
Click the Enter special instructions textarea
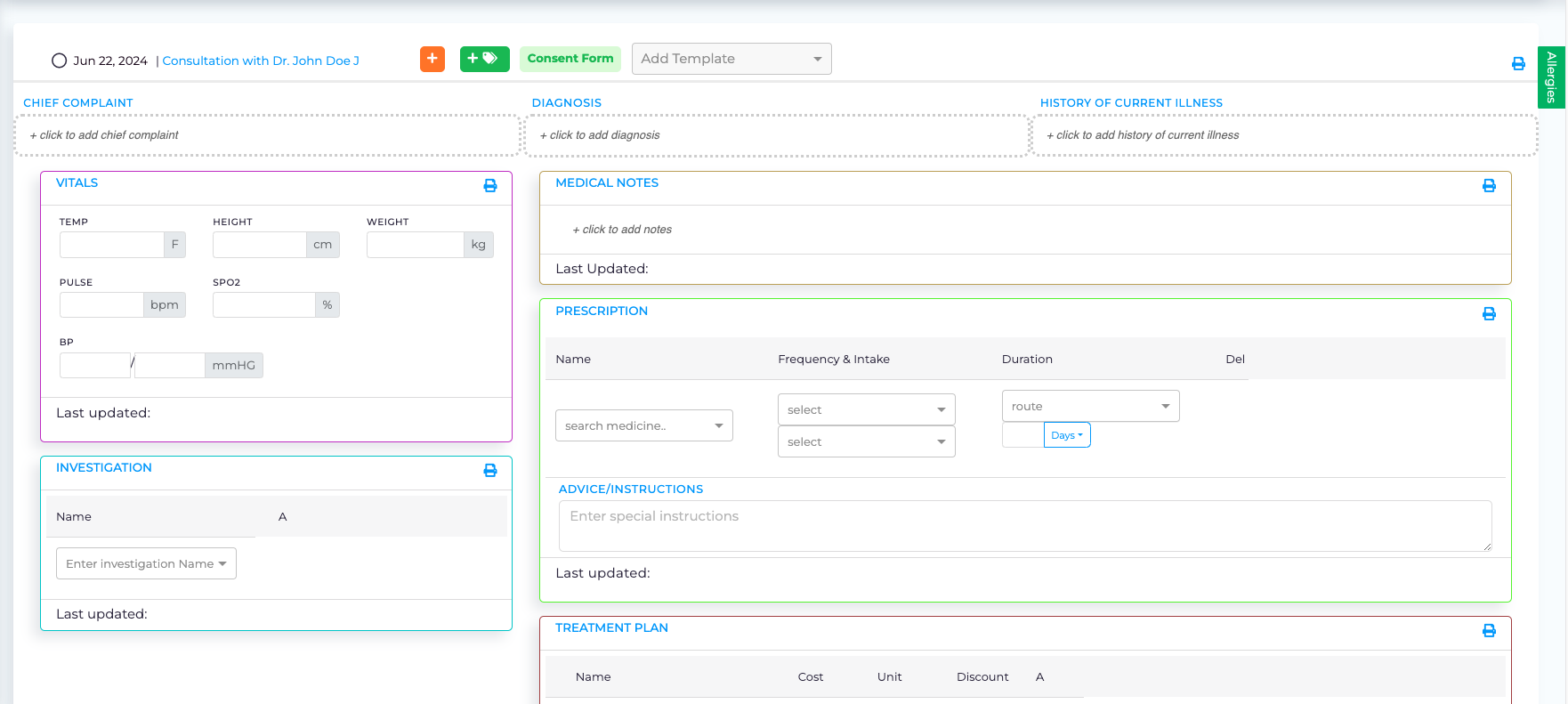1025,526
